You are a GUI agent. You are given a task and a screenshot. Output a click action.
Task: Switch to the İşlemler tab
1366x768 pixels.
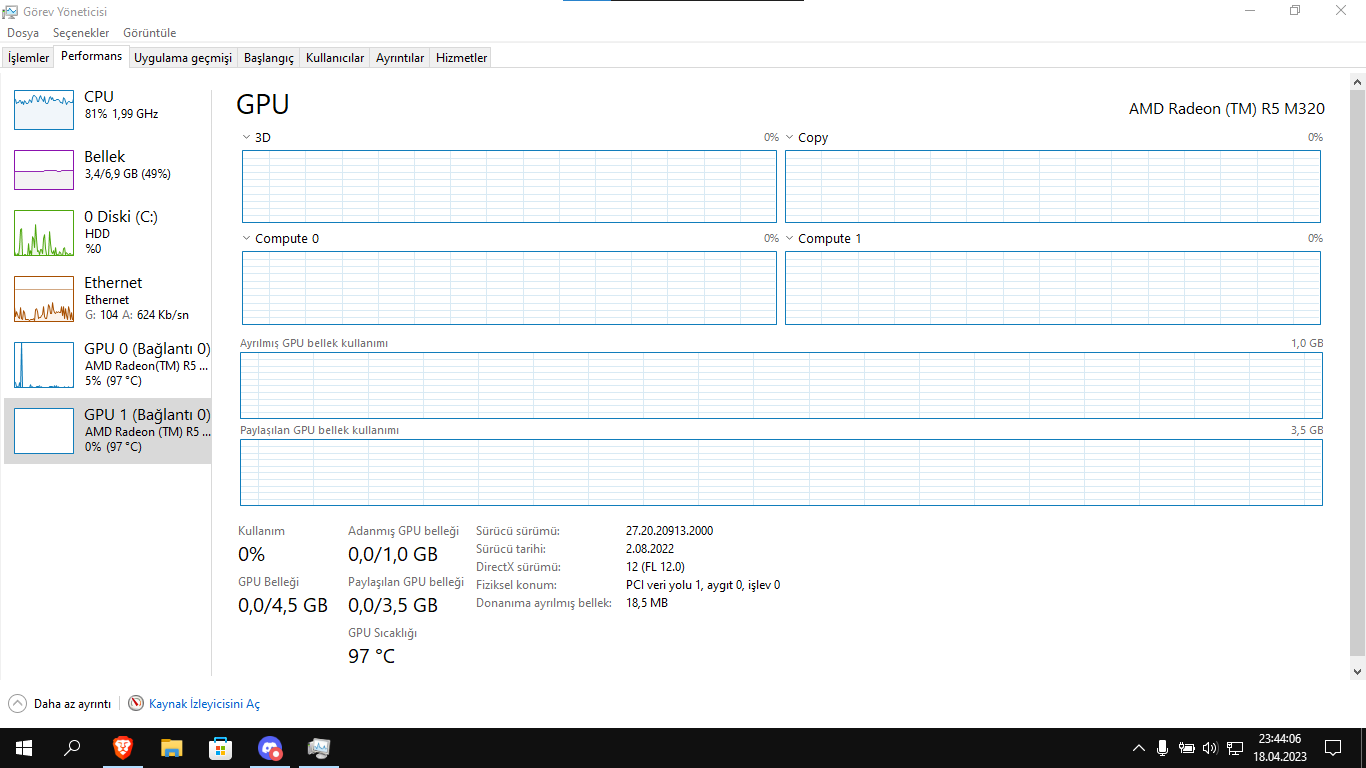(x=29, y=58)
